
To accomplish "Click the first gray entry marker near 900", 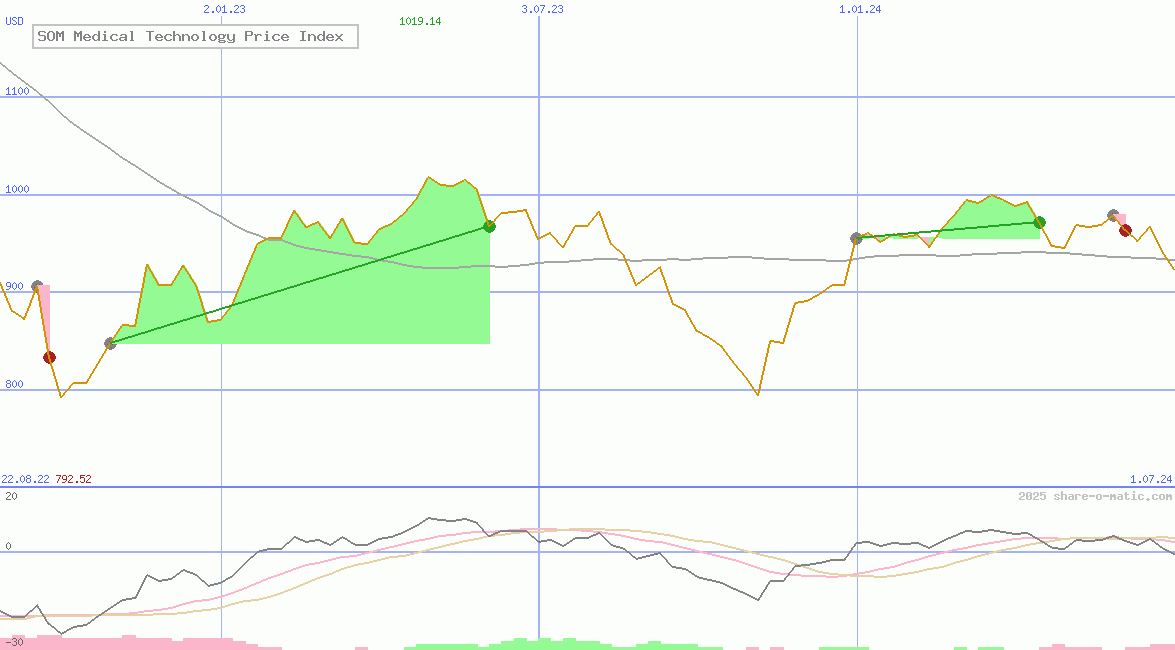I will pos(37,286).
